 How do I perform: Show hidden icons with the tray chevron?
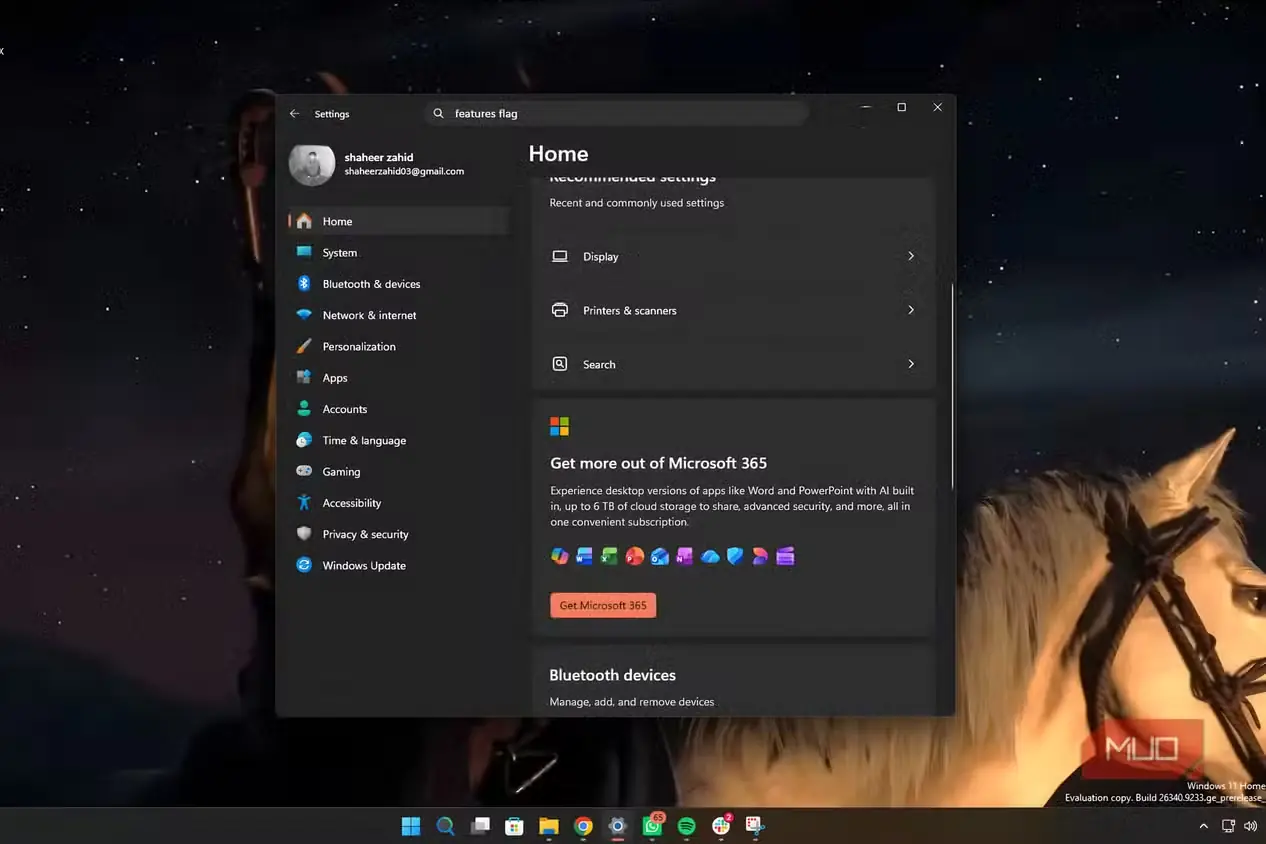click(x=1203, y=826)
